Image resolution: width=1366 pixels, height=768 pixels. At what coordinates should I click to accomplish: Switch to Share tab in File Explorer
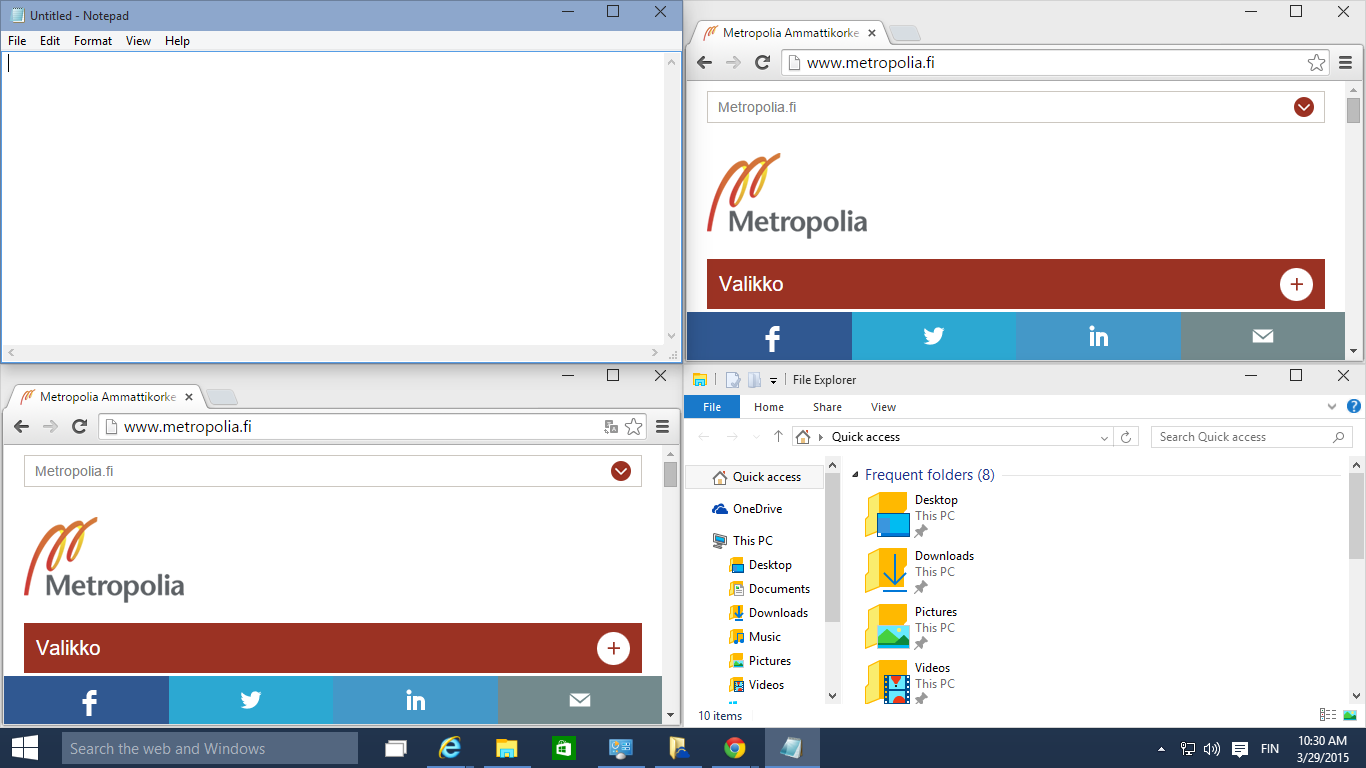pyautogui.click(x=827, y=407)
